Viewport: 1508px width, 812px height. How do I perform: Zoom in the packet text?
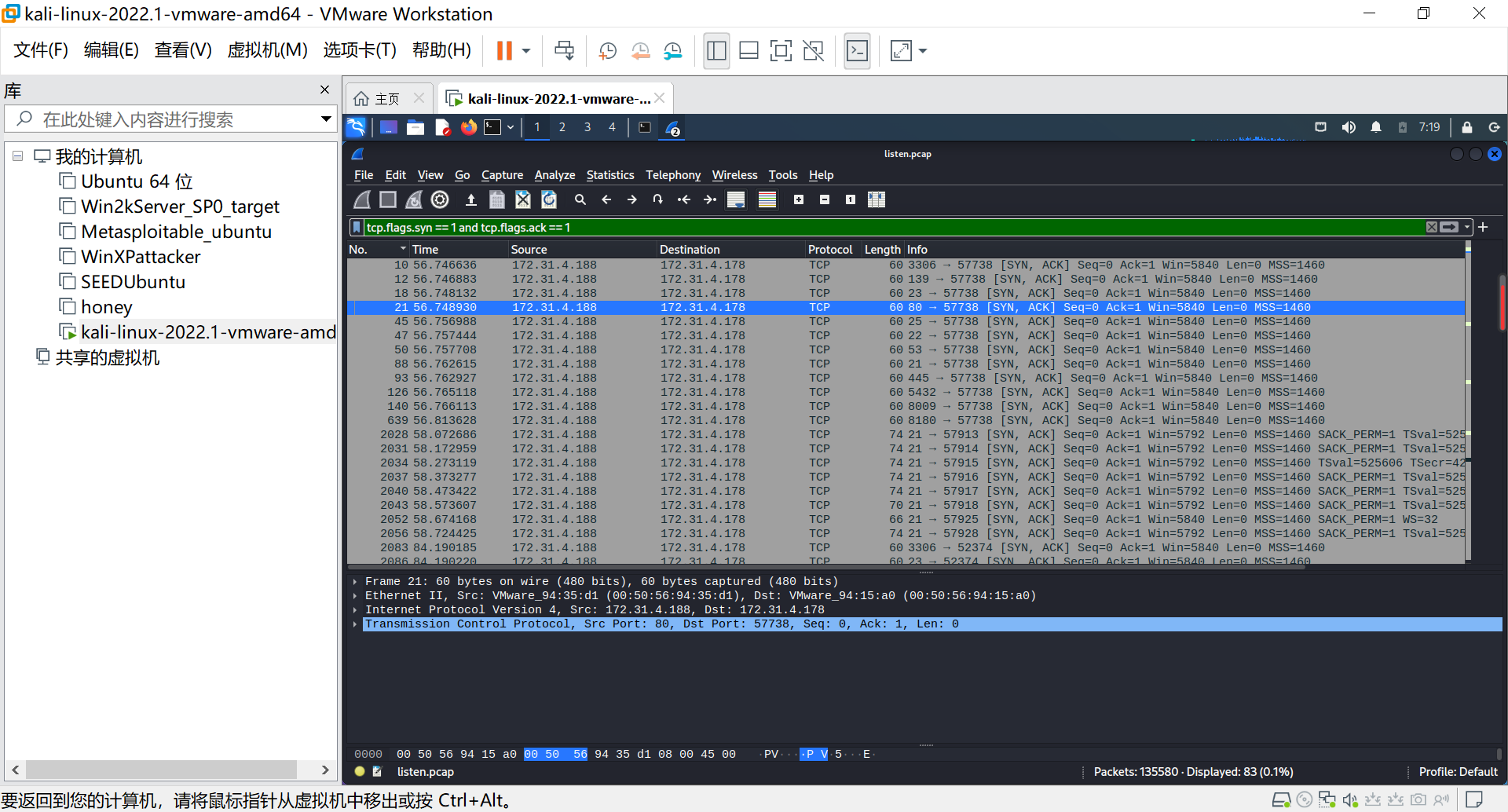pos(799,200)
